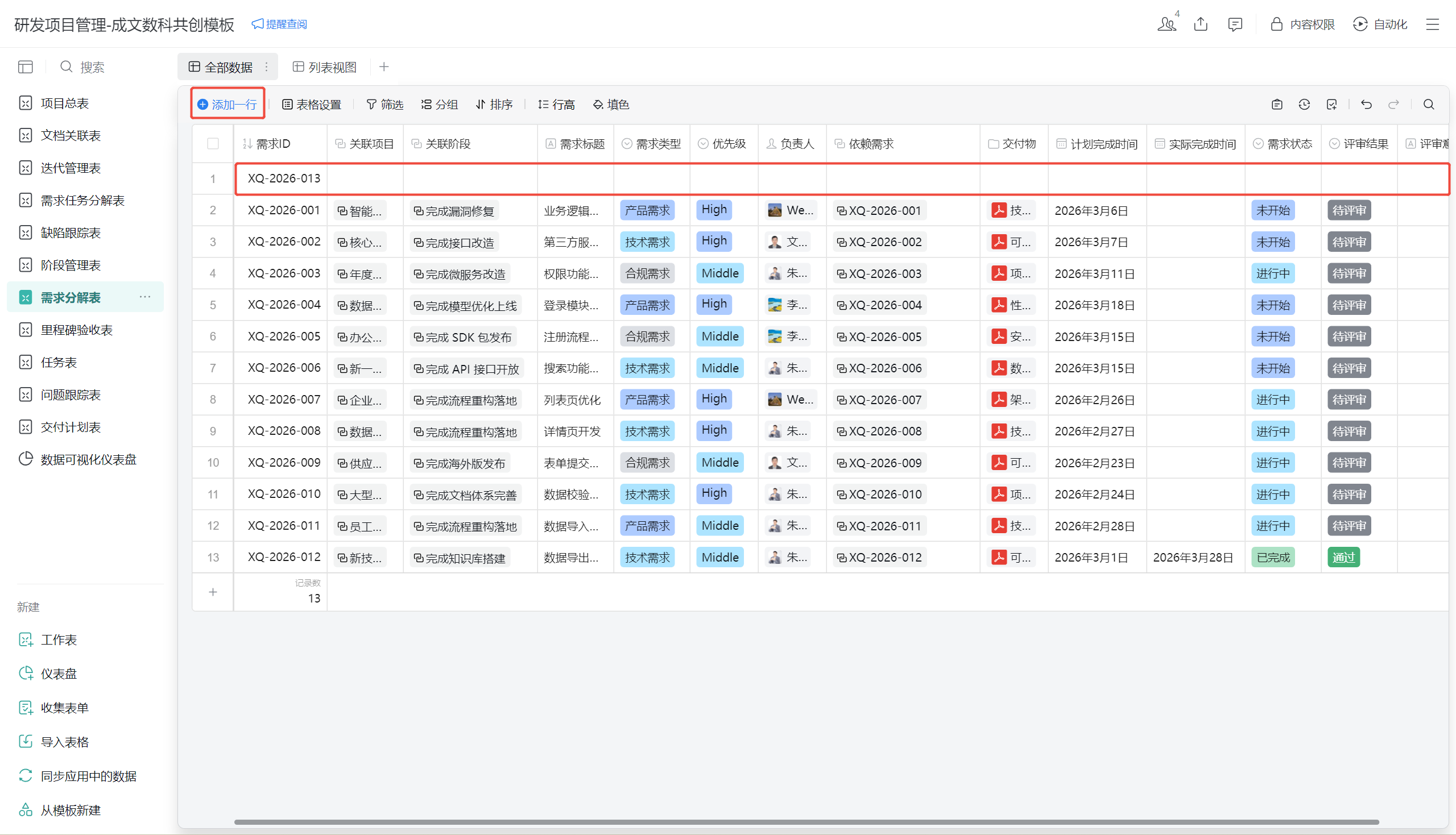This screenshot has width=1456, height=835.
Task: Open the 分组 grouping options
Action: [x=440, y=105]
